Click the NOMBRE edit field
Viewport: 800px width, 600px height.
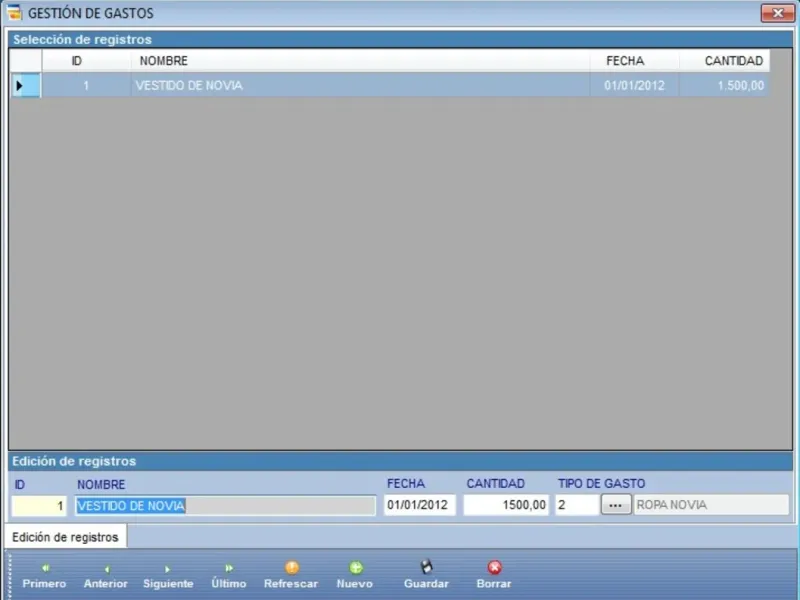point(226,506)
